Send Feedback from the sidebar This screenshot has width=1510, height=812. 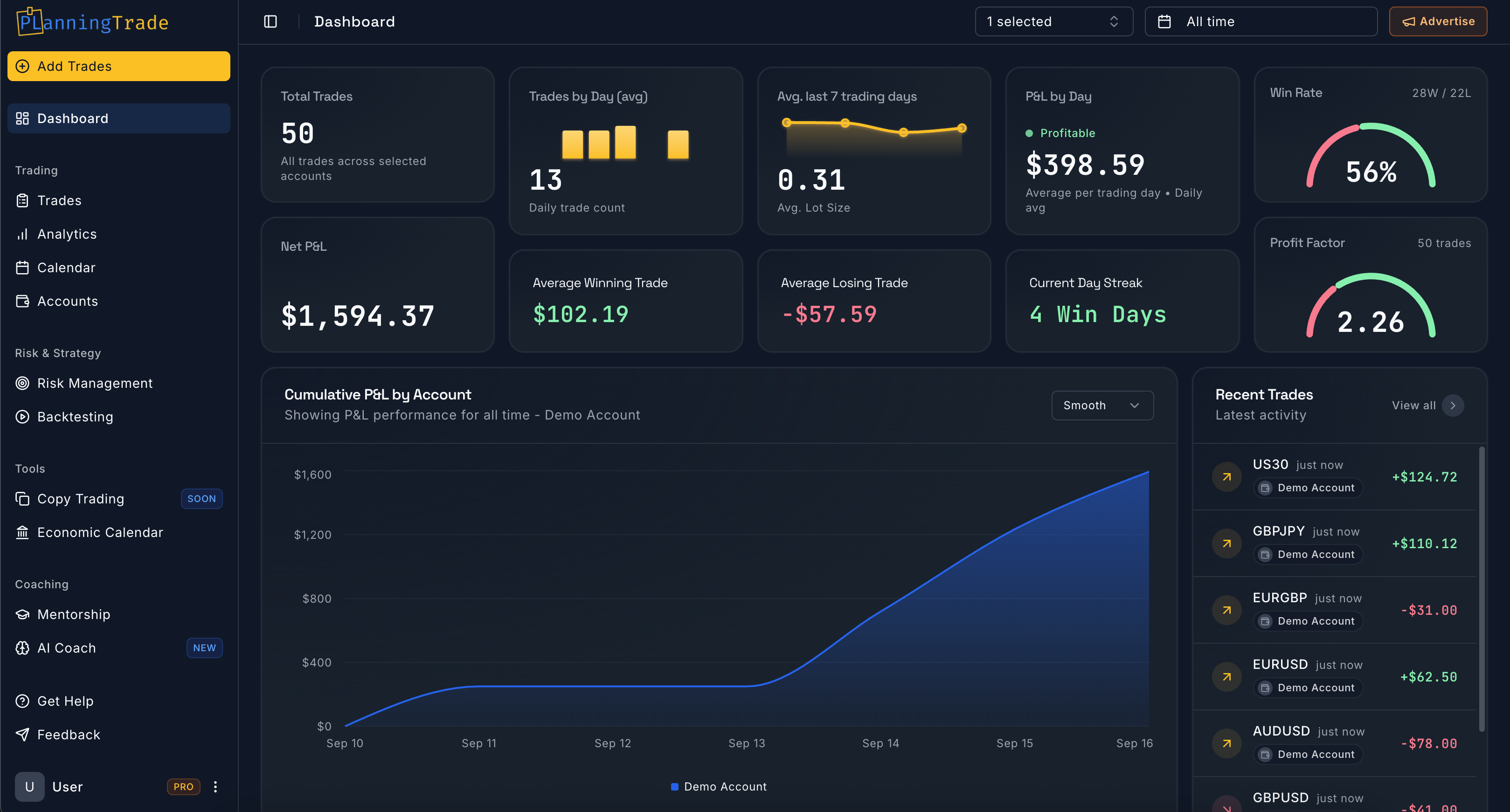pyautogui.click(x=119, y=735)
